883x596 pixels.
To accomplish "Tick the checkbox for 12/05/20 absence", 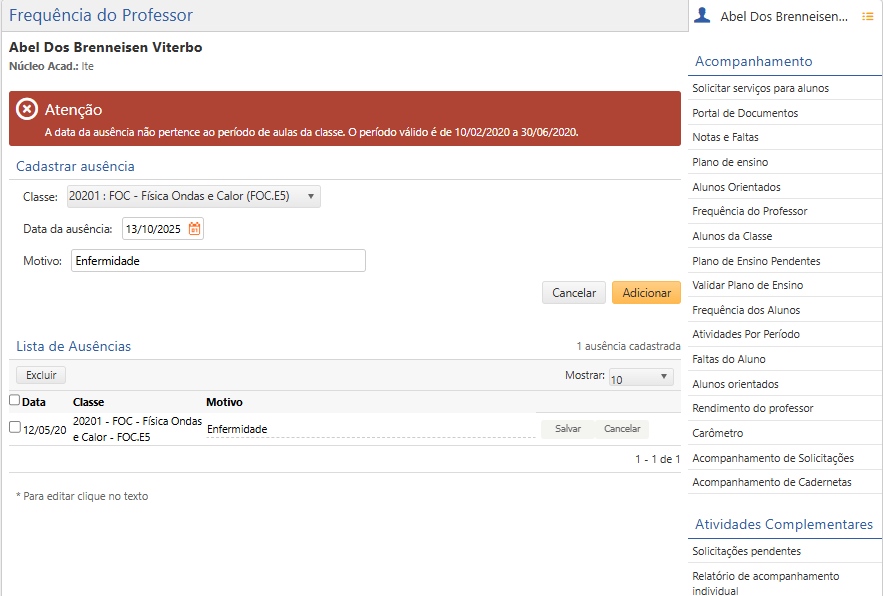I will click(x=14, y=427).
